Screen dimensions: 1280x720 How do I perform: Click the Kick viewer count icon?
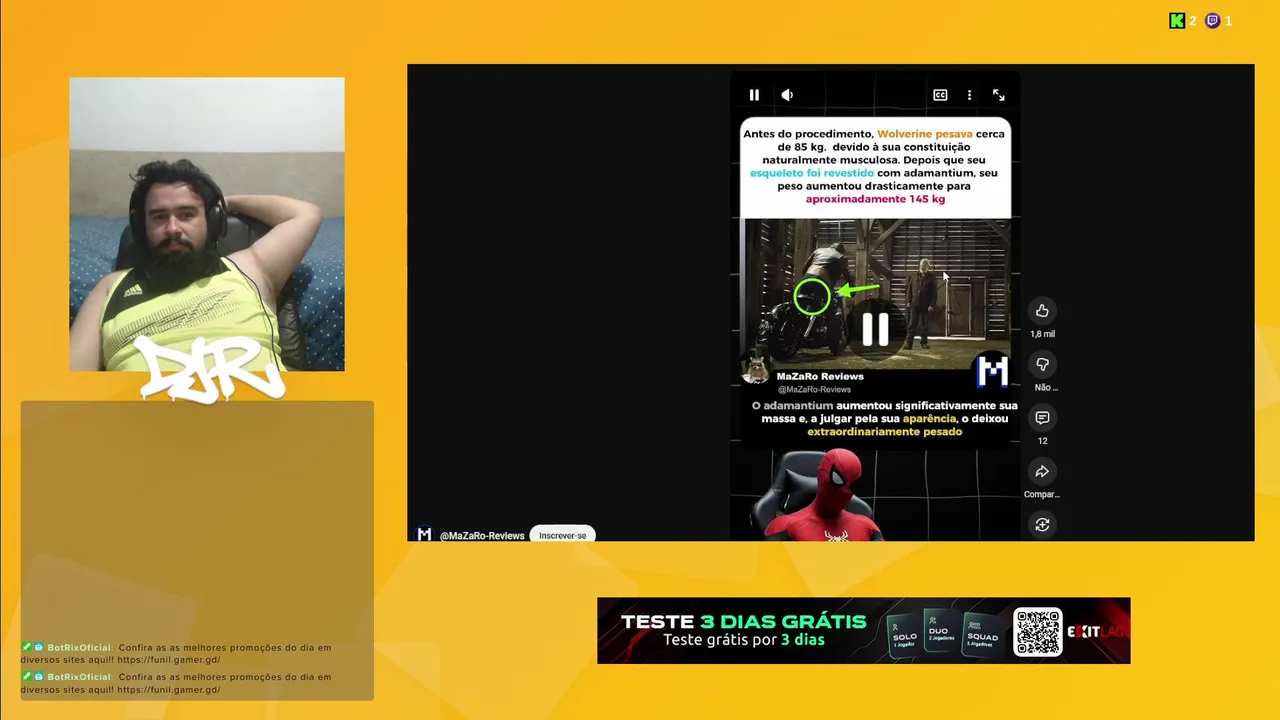click(x=1177, y=21)
